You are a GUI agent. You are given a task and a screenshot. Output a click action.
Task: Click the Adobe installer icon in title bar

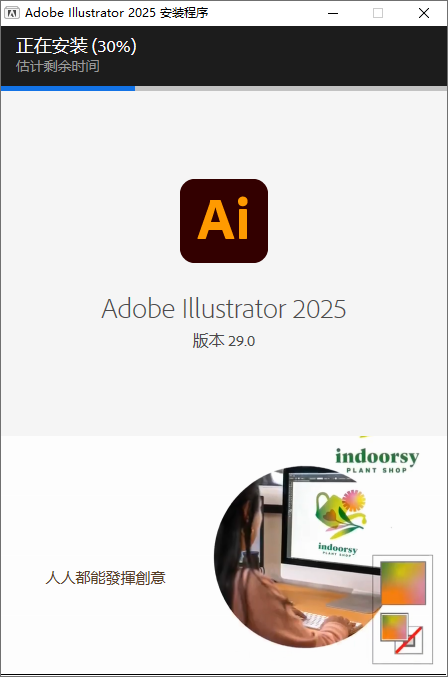[x=12, y=13]
